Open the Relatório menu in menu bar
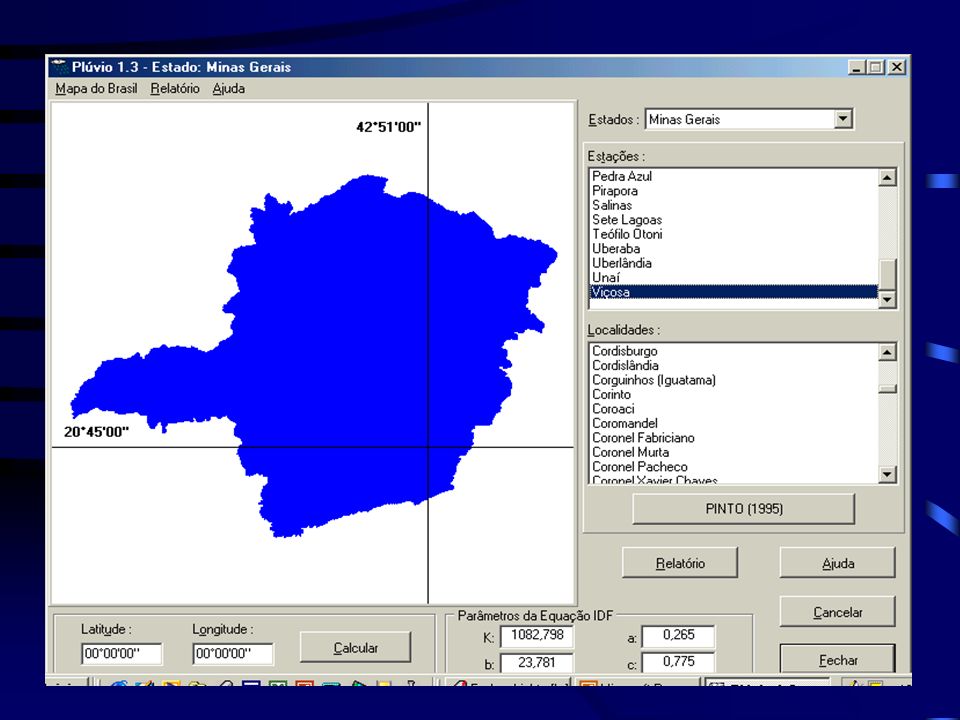The height and width of the screenshot is (720, 960). pos(175,89)
